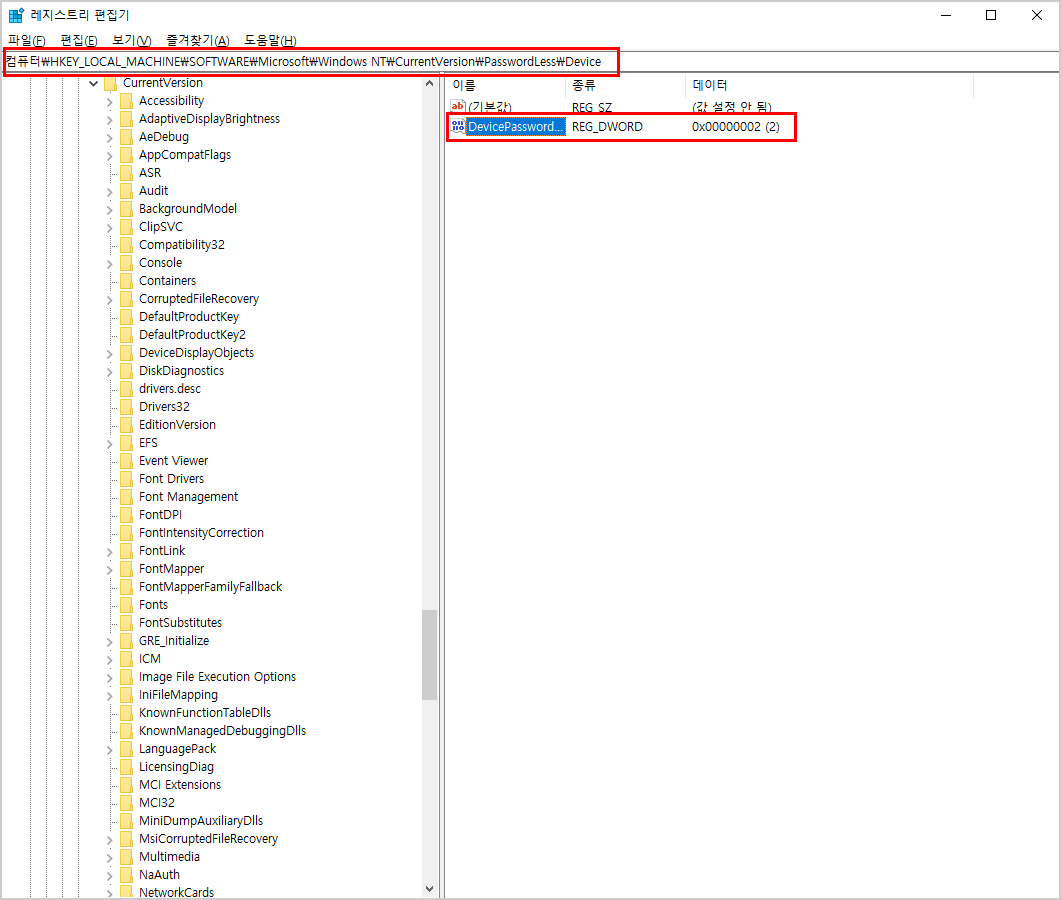Click the ClipSVC folder icon
Screen dimensions: 1061x900
(x=127, y=227)
